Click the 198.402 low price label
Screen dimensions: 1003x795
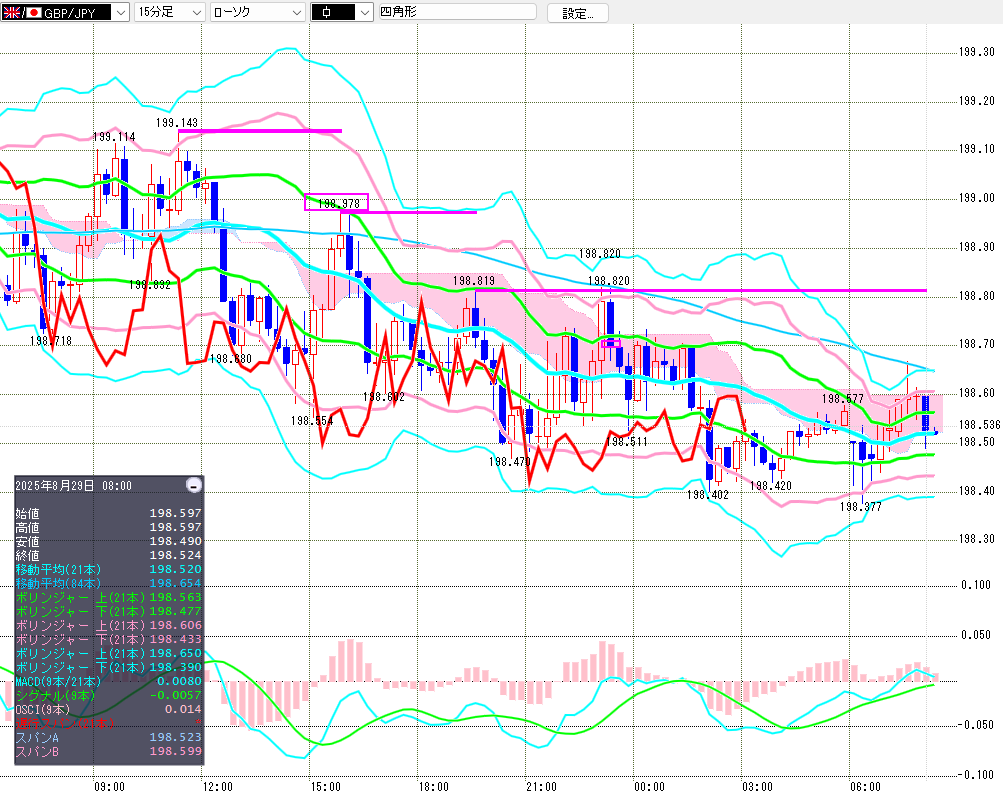tap(707, 495)
